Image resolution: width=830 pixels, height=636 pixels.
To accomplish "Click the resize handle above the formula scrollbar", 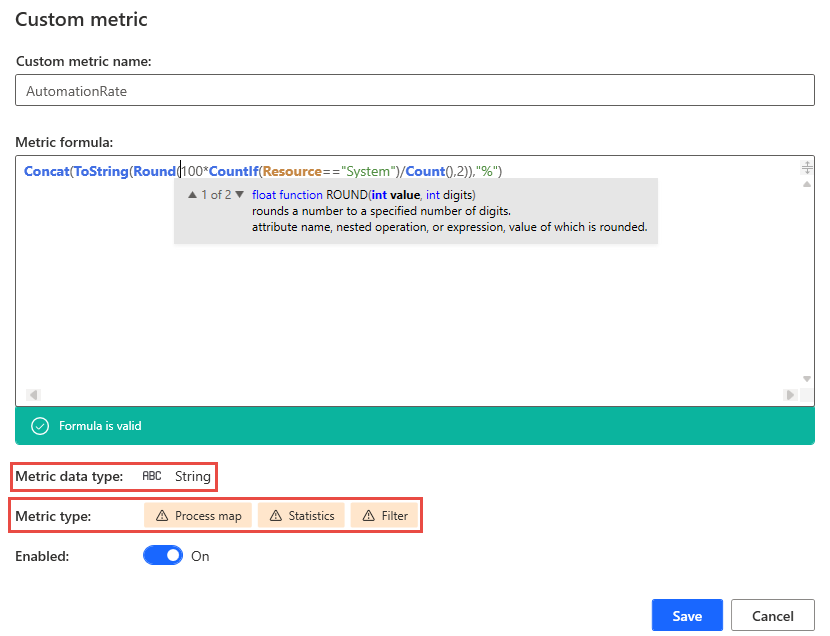I will [807, 167].
